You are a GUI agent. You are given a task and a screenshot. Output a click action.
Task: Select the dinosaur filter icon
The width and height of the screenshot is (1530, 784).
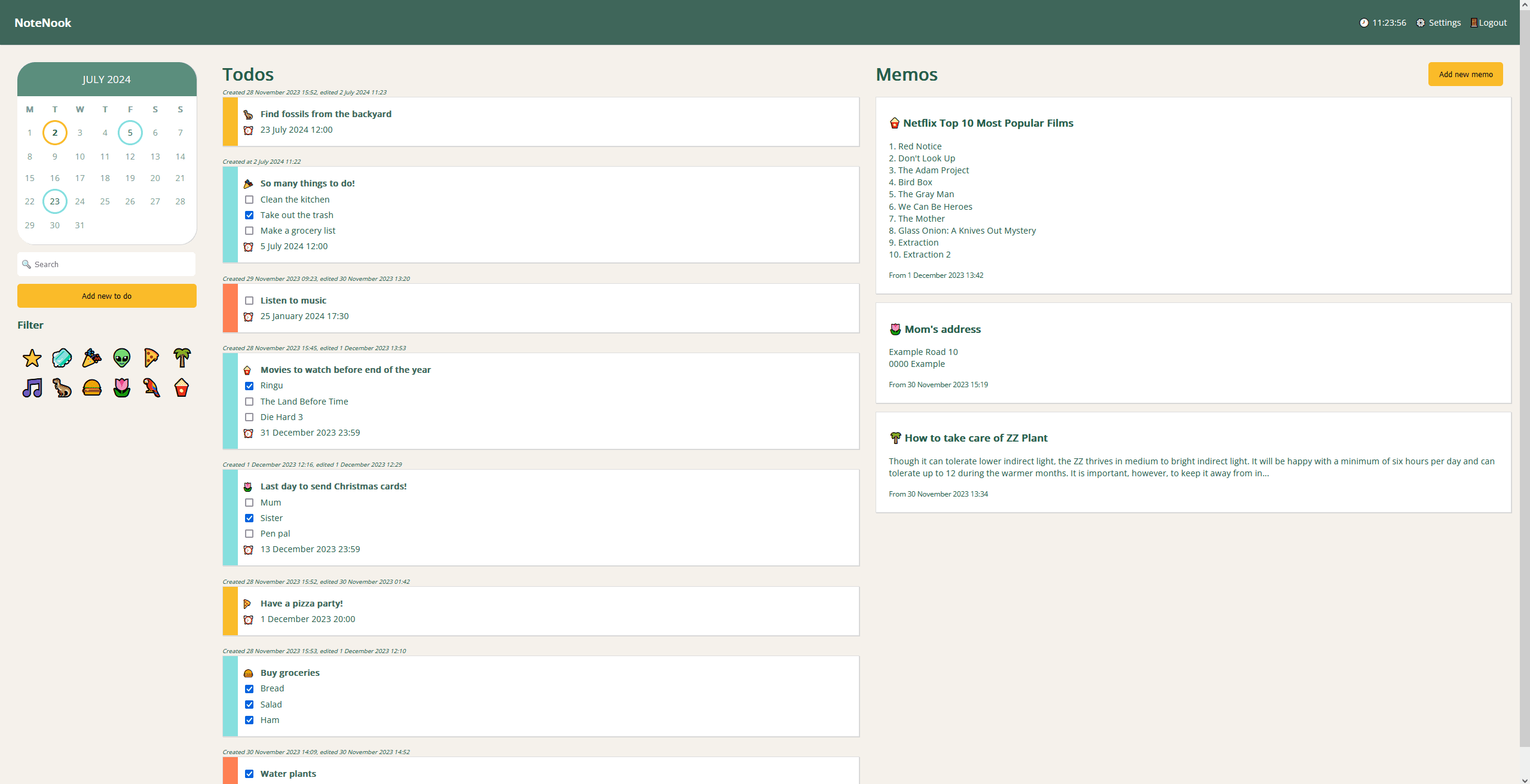point(62,388)
